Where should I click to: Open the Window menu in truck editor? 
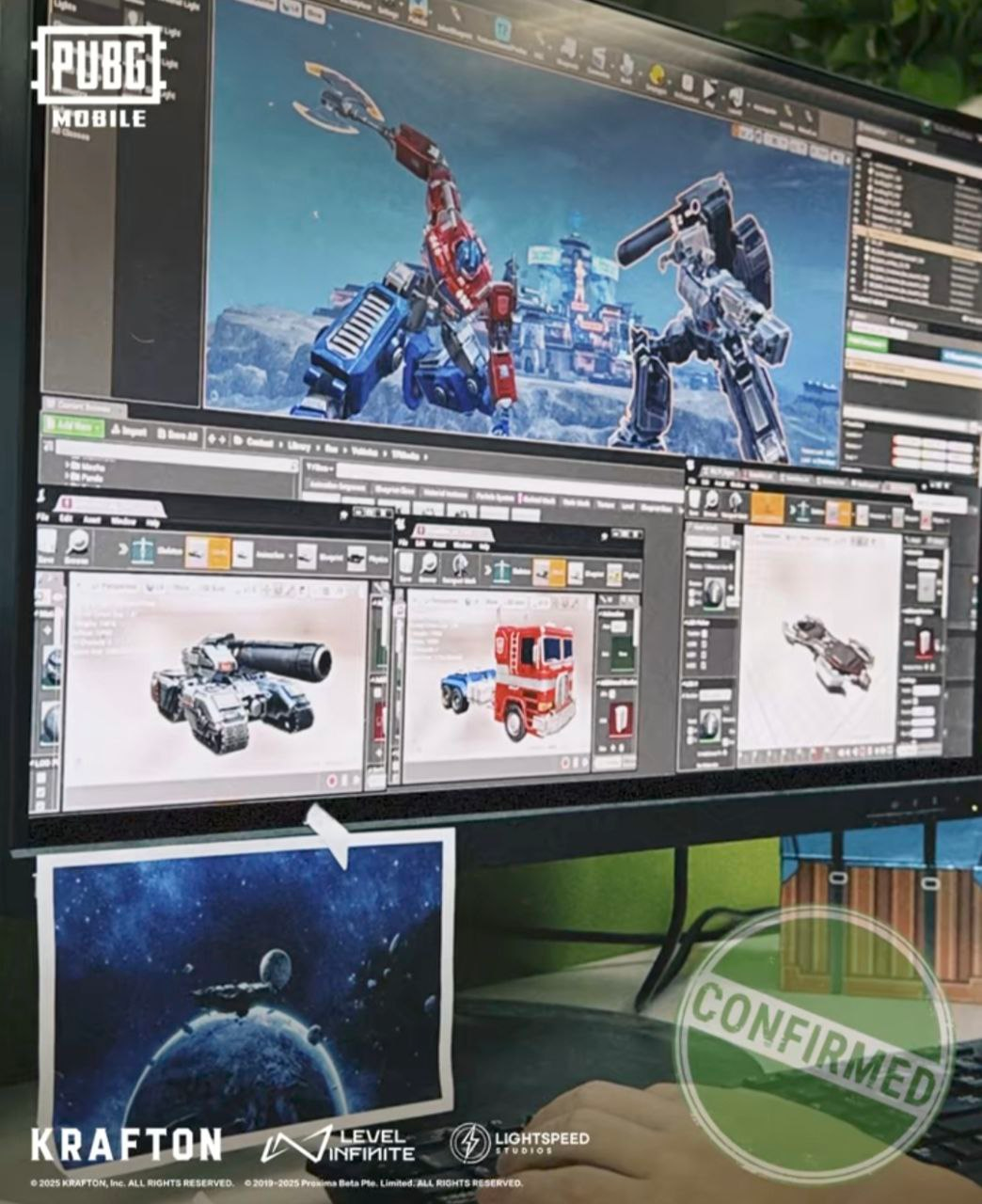[465, 545]
